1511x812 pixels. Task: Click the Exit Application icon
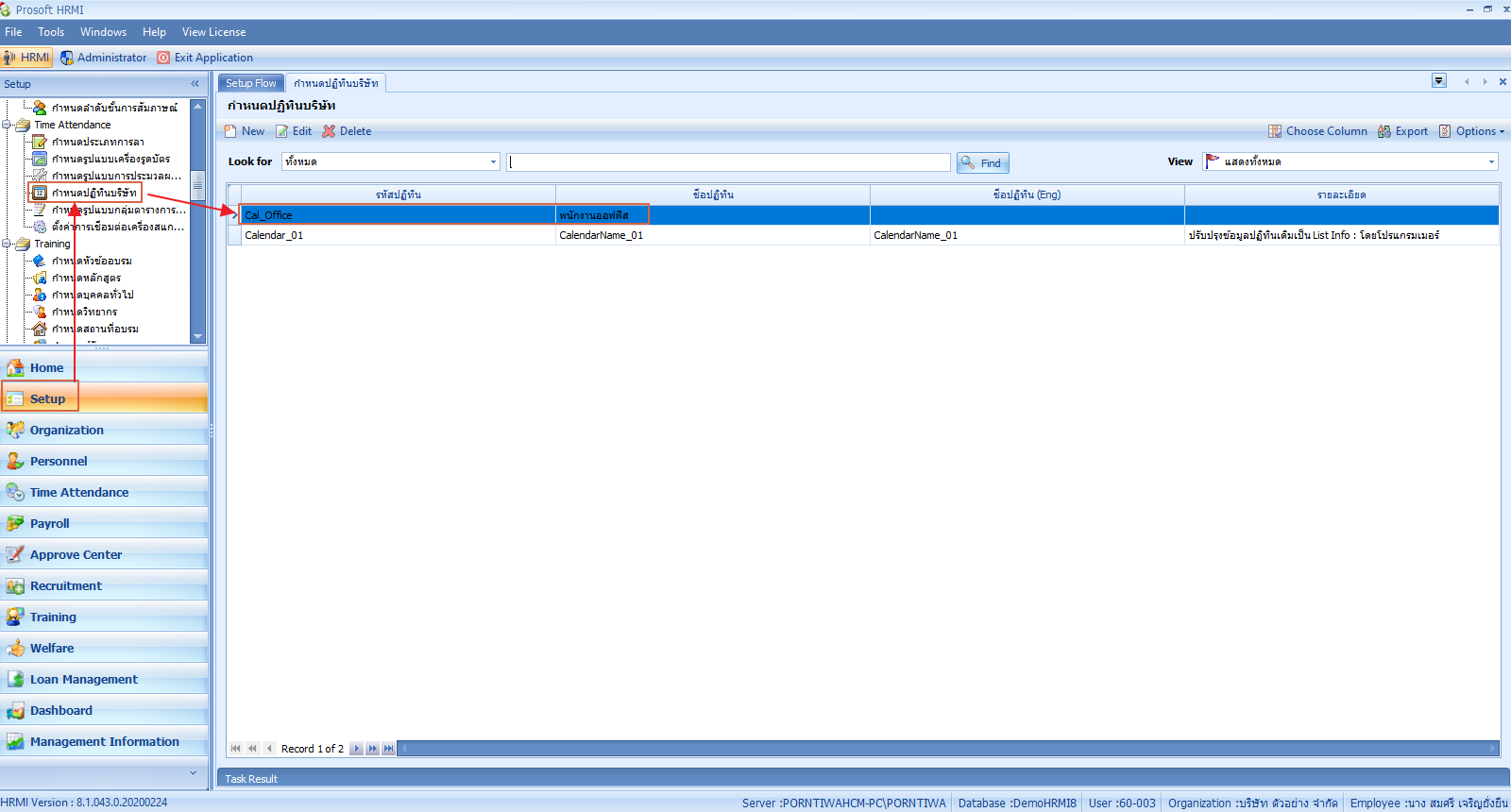(x=164, y=58)
